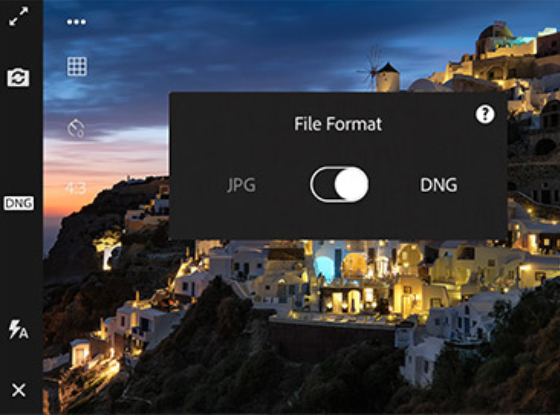Show the grid overlay options
Viewport: 560px width, 415px height.
(77, 66)
